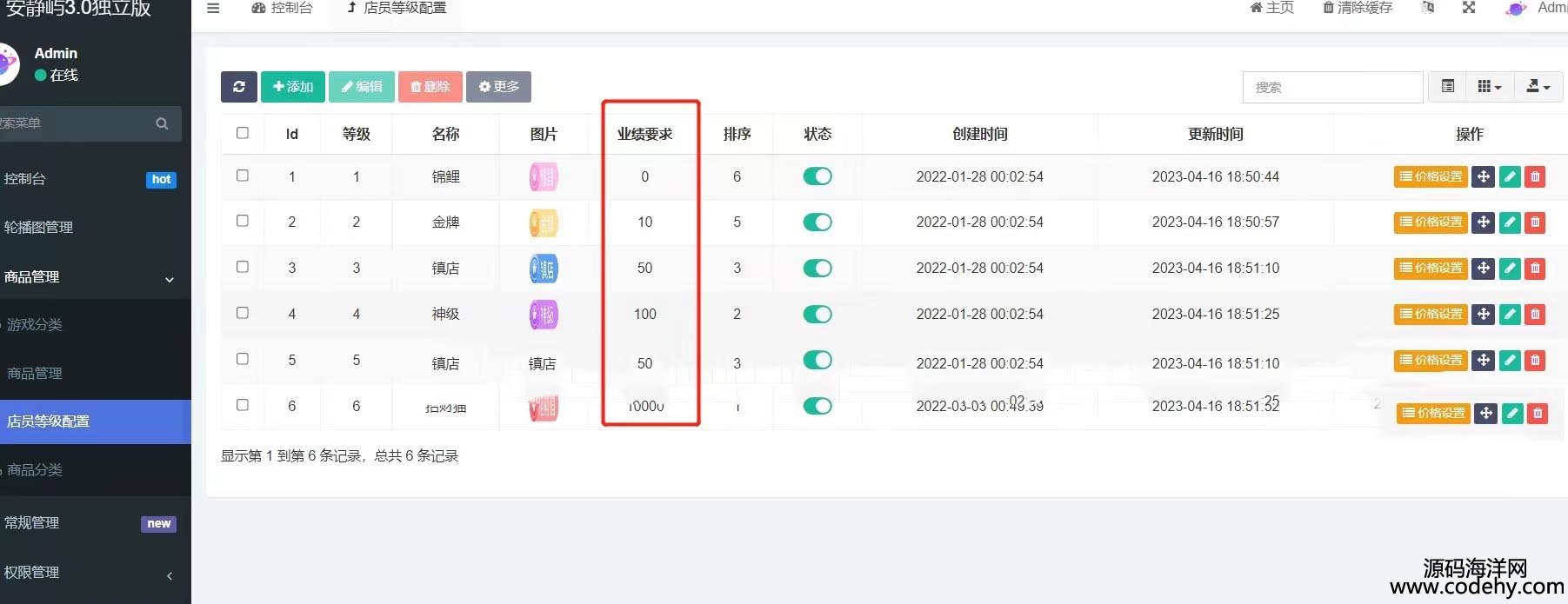1568x604 pixels.
Task: Toggle the status switch for 金牌 row
Action: point(817,222)
